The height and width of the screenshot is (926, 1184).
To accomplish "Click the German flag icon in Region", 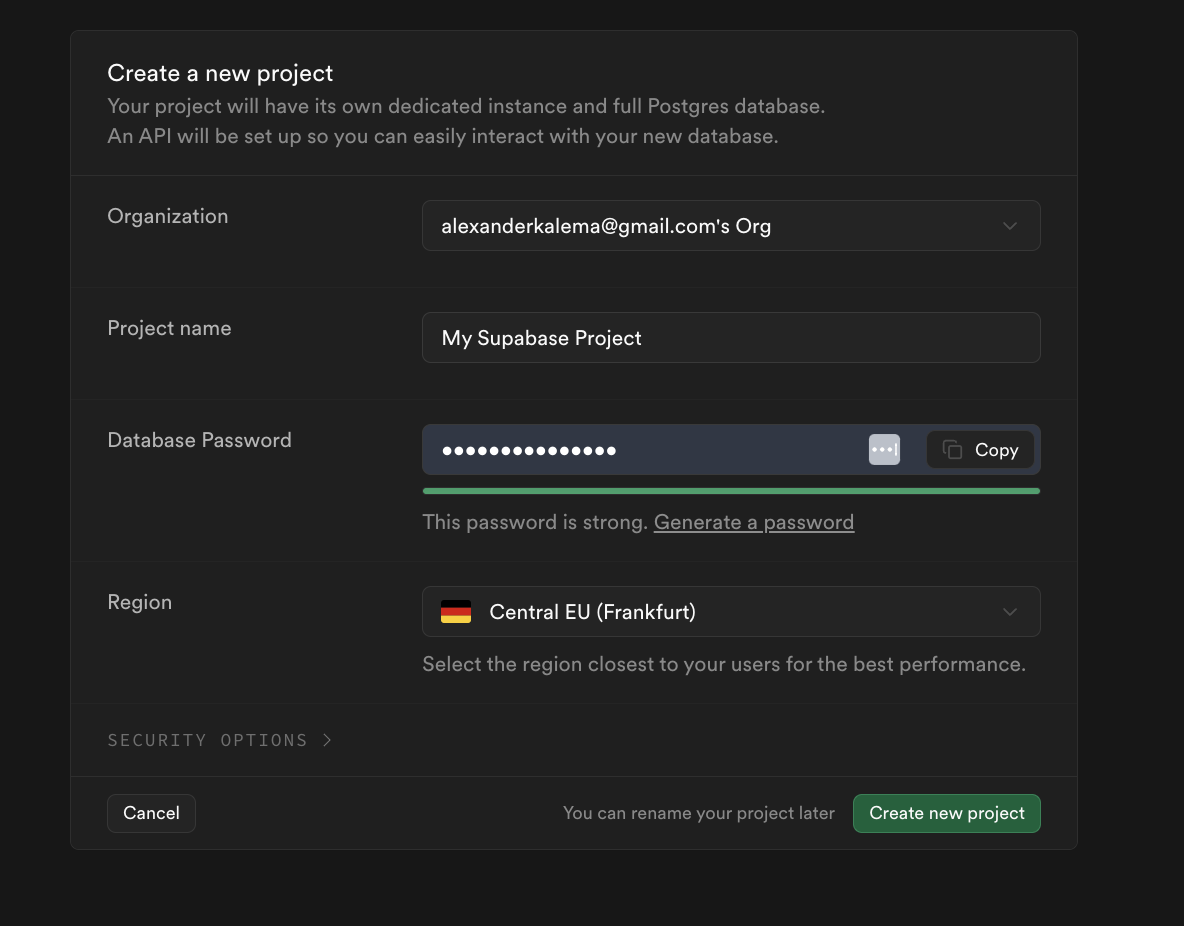I will tap(456, 612).
